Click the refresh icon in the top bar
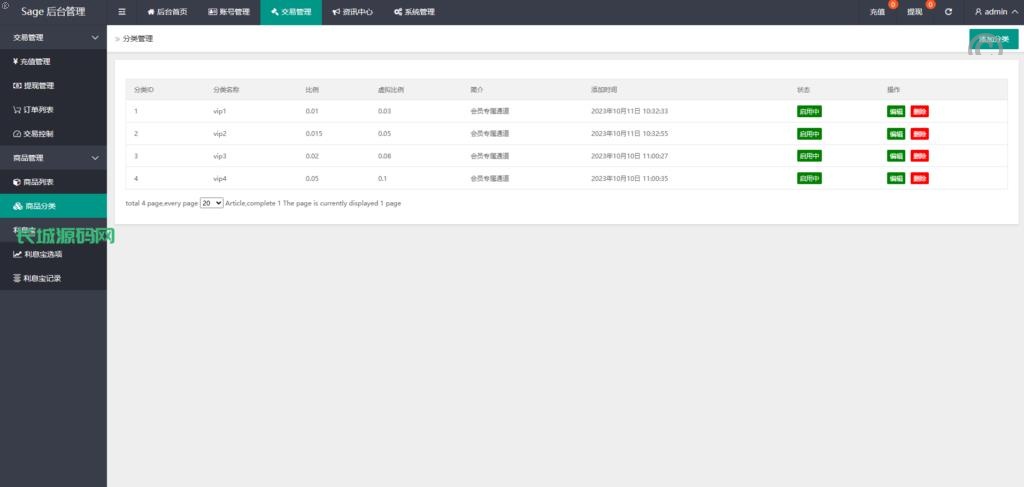Viewport: 1024px width, 487px height. 948,12
